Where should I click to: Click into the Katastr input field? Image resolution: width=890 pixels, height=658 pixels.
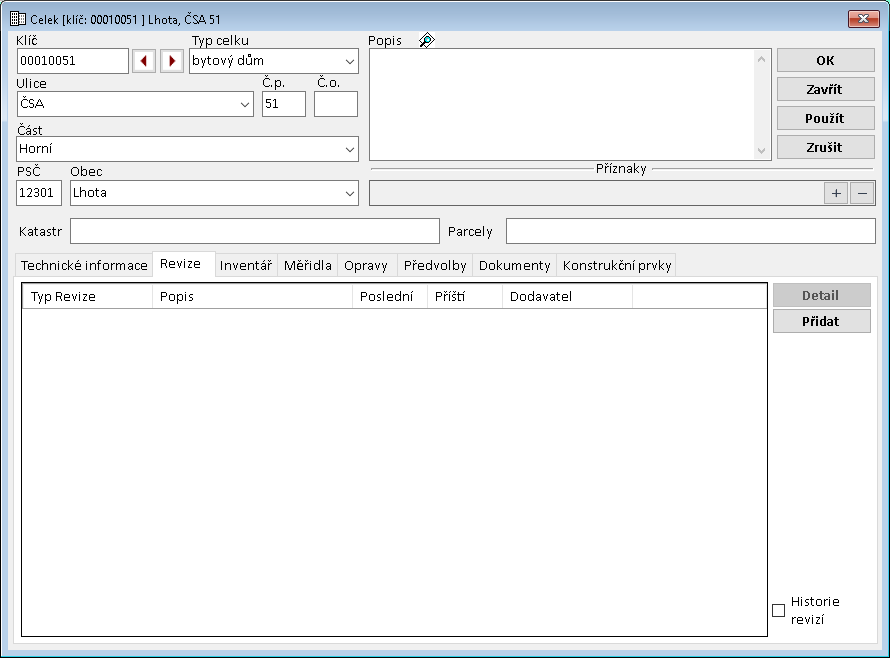tap(254, 231)
